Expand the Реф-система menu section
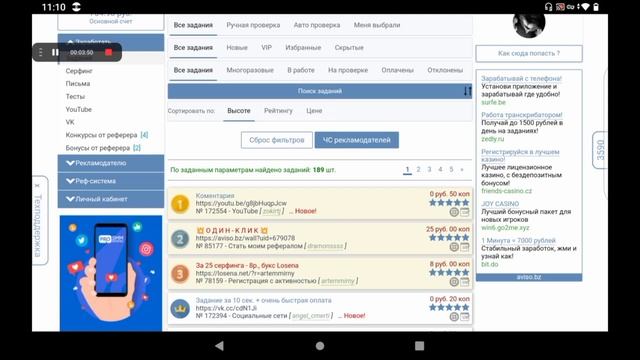 pos(111,181)
